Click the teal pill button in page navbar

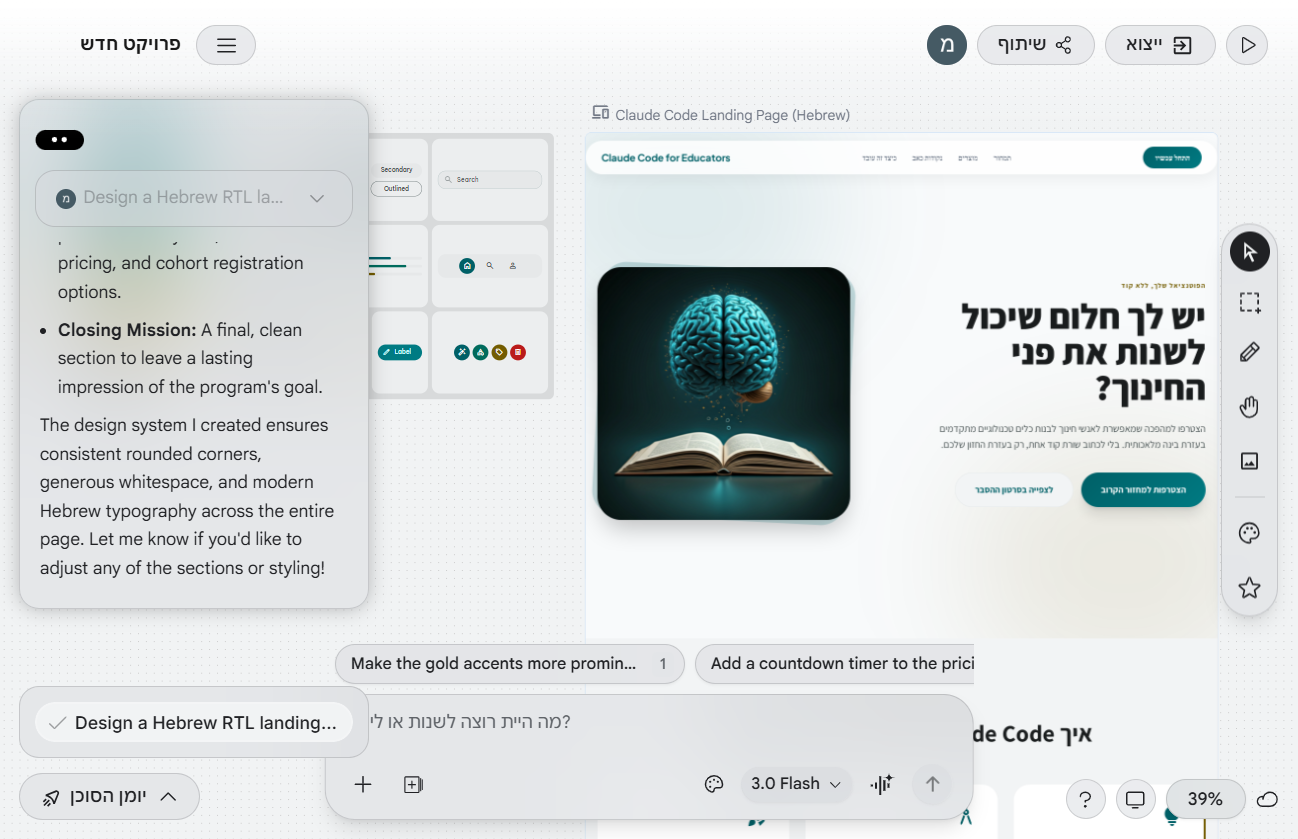coord(1172,158)
